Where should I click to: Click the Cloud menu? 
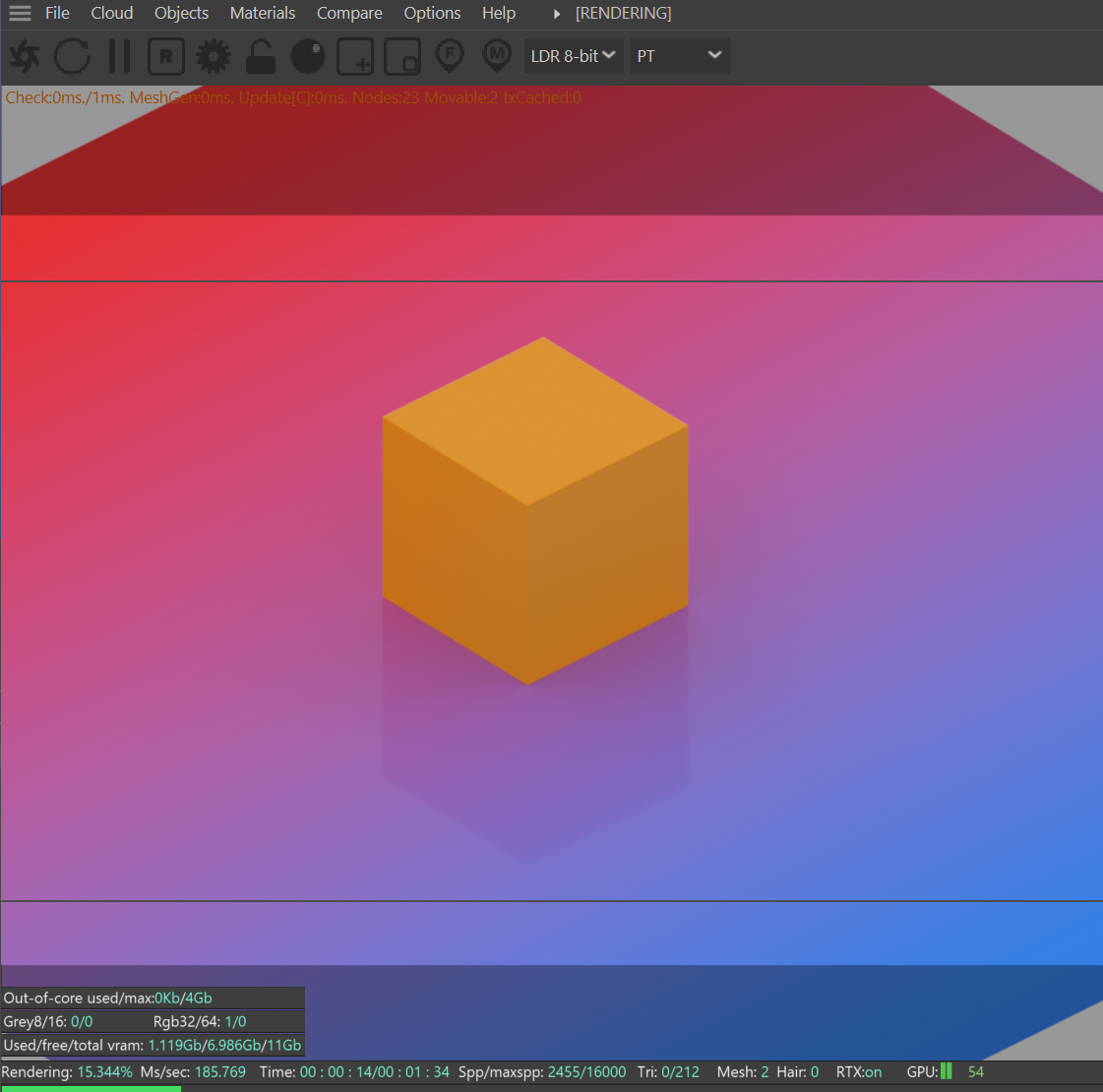[112, 14]
